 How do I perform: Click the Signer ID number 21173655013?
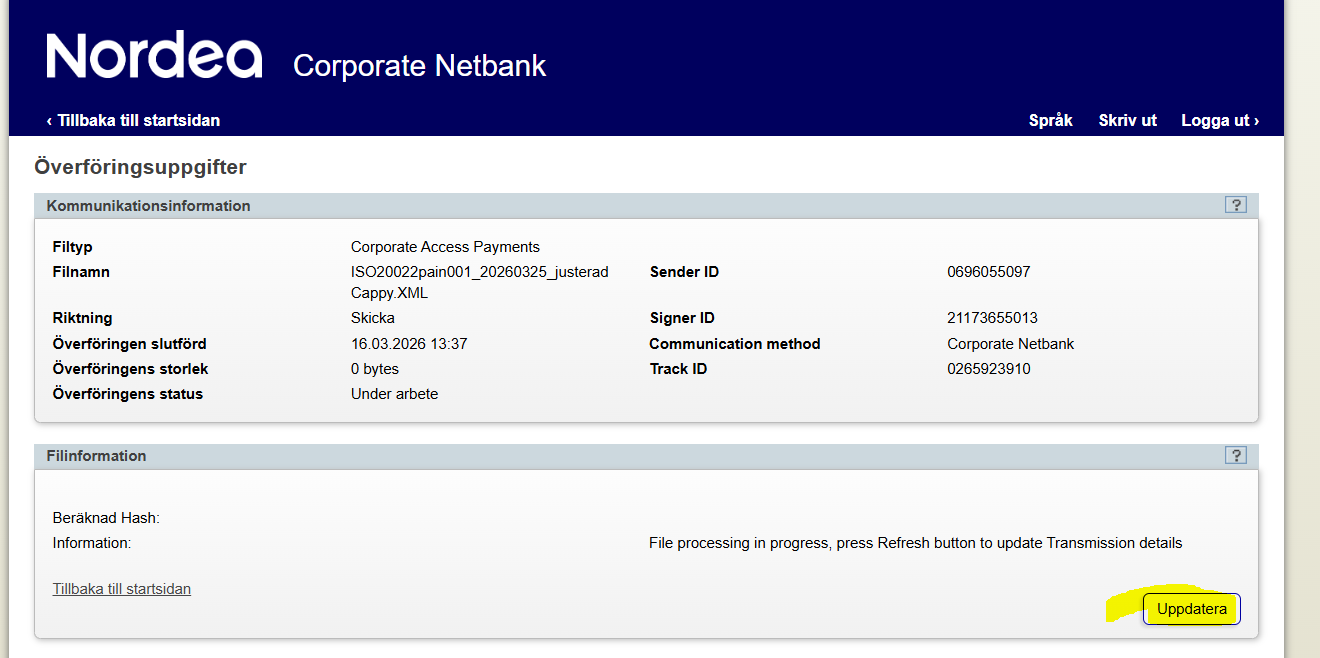point(992,318)
